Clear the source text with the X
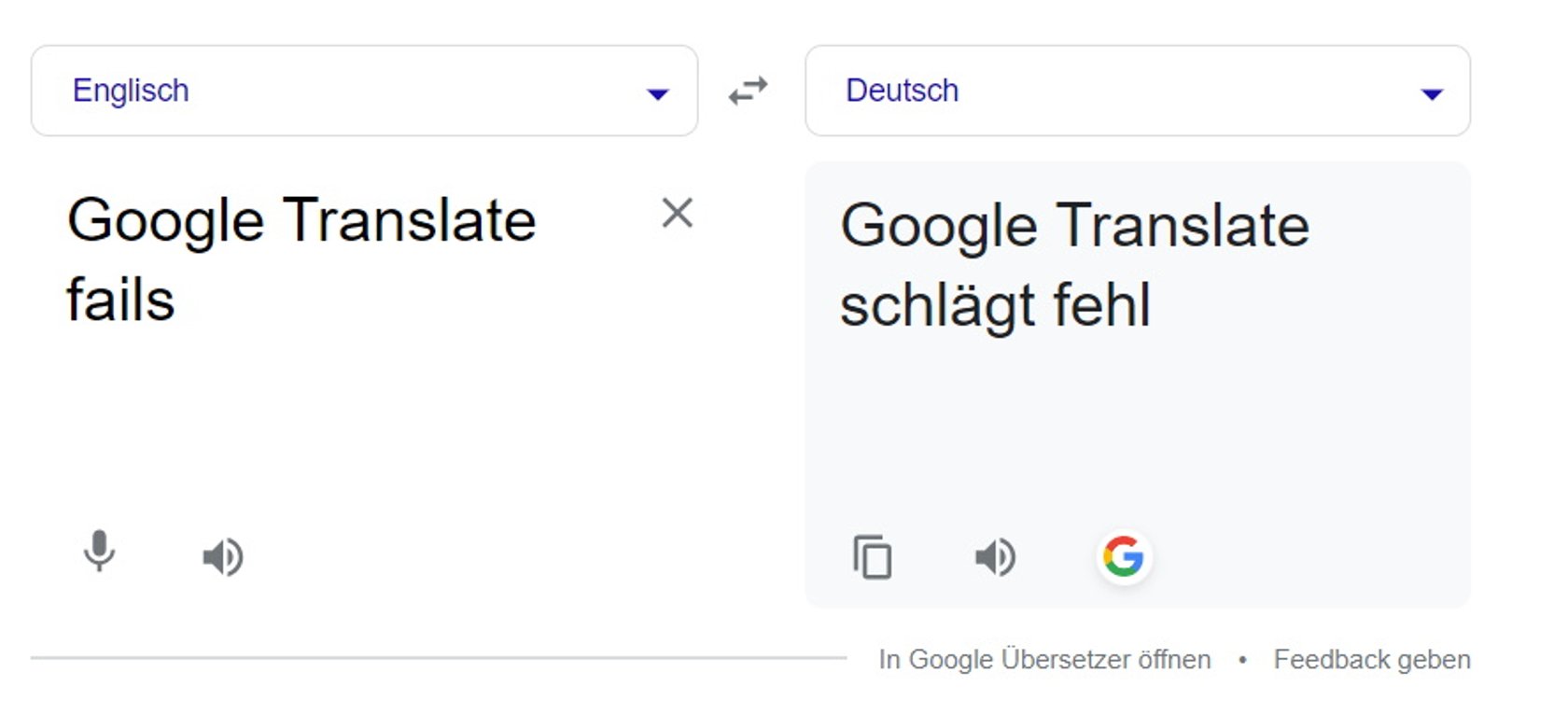 [x=677, y=215]
